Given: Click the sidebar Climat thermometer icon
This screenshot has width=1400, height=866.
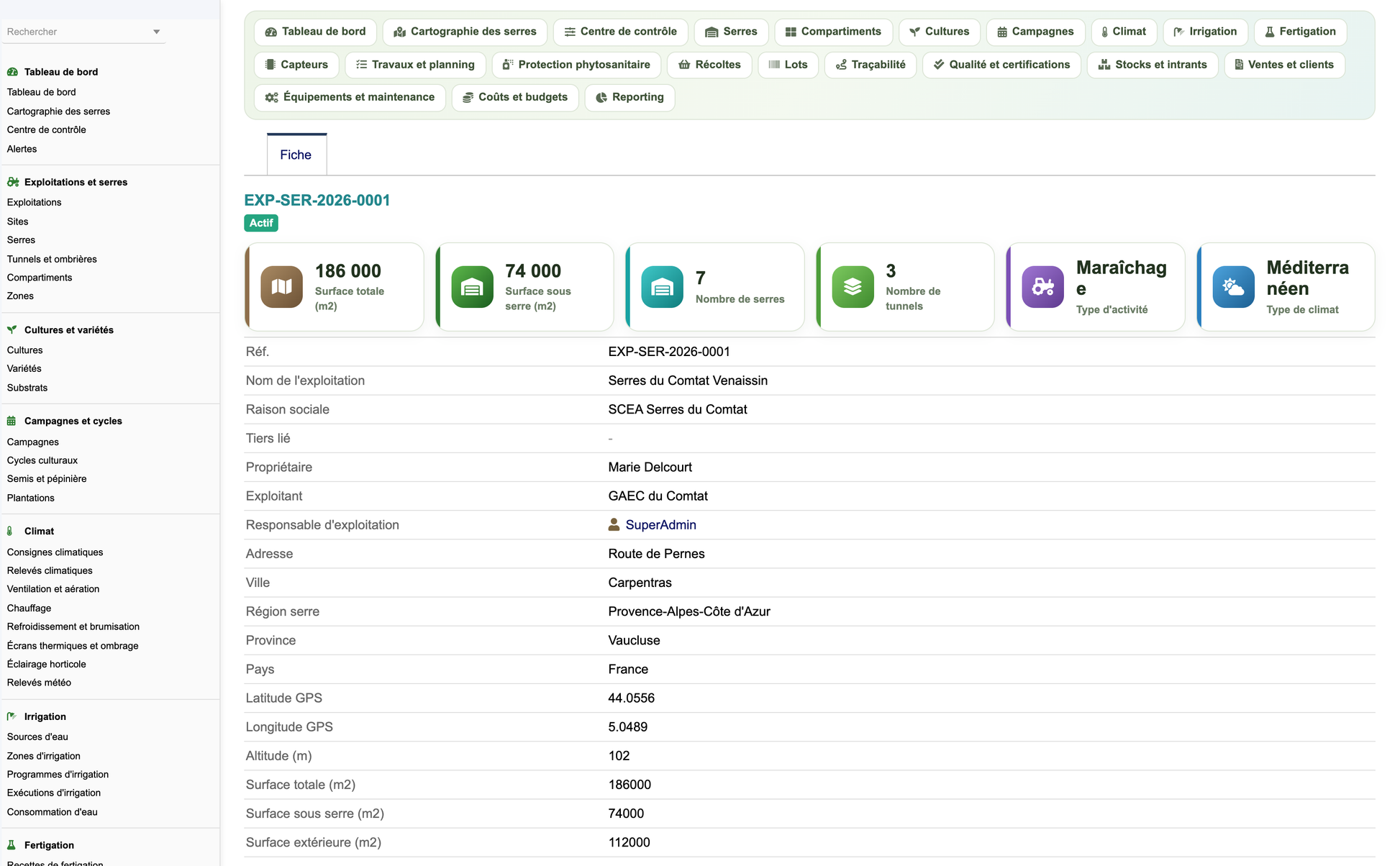Looking at the screenshot, I should (x=10, y=531).
